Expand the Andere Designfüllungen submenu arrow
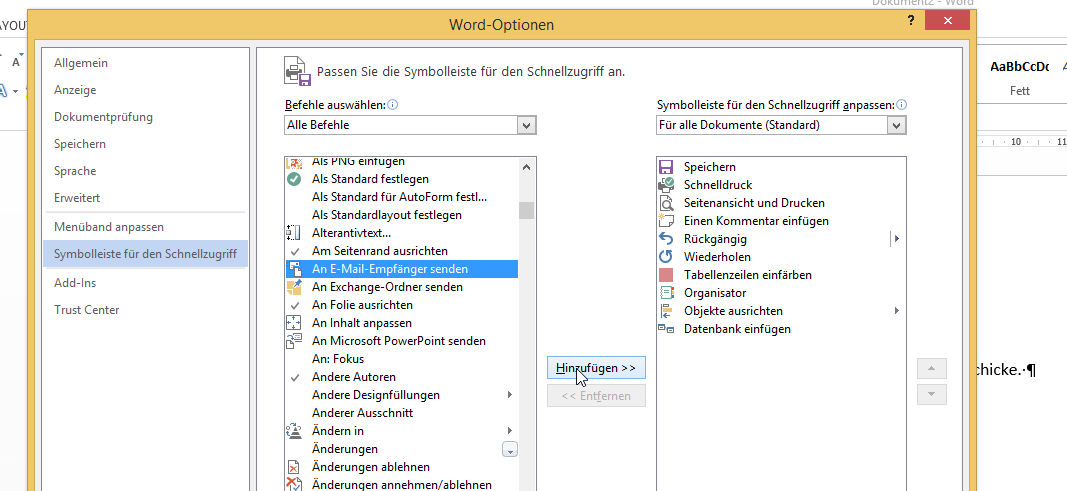The width and height of the screenshot is (1067, 491). click(x=510, y=394)
